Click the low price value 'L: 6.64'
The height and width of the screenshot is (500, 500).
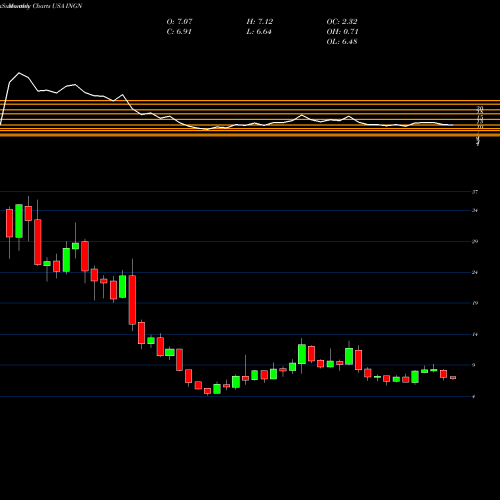[259, 32]
